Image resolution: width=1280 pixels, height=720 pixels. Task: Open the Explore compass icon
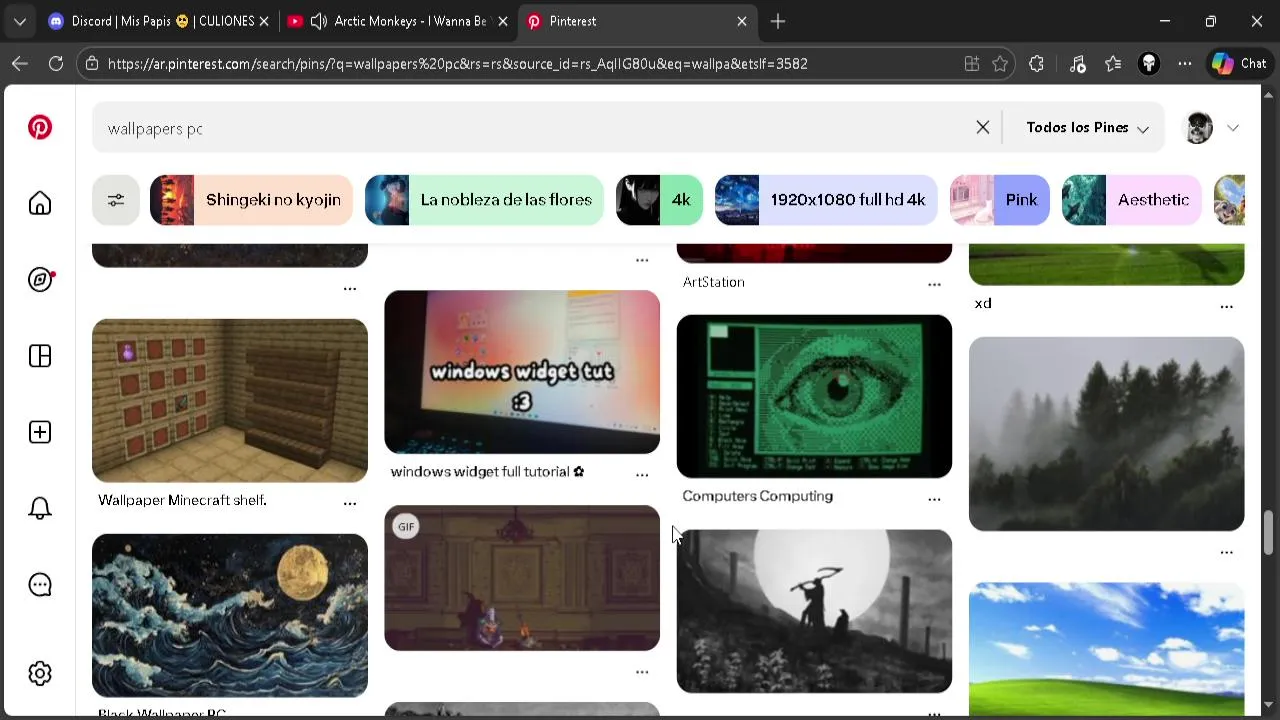40,280
